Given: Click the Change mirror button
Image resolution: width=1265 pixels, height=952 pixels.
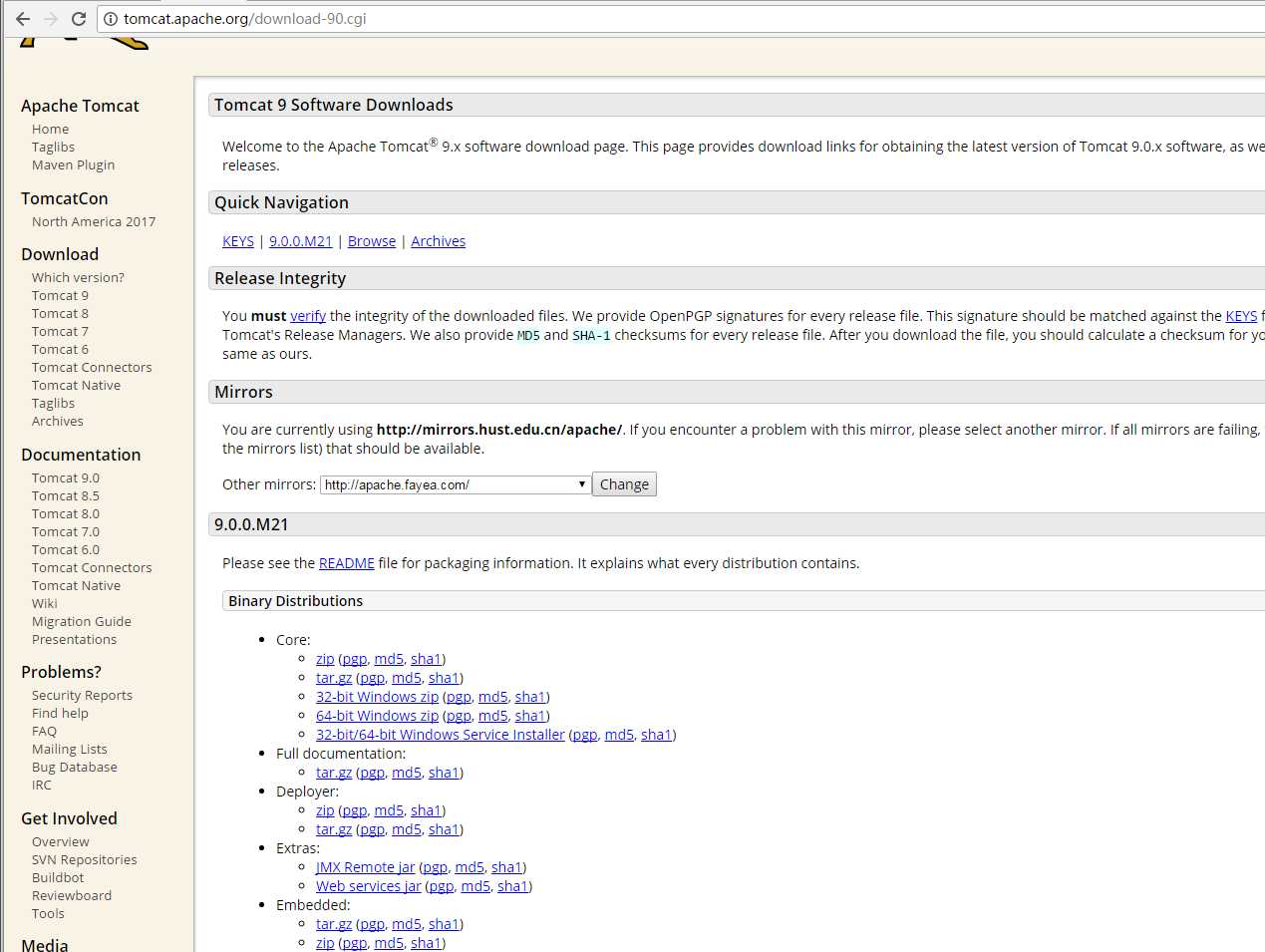Looking at the screenshot, I should pyautogui.click(x=624, y=484).
